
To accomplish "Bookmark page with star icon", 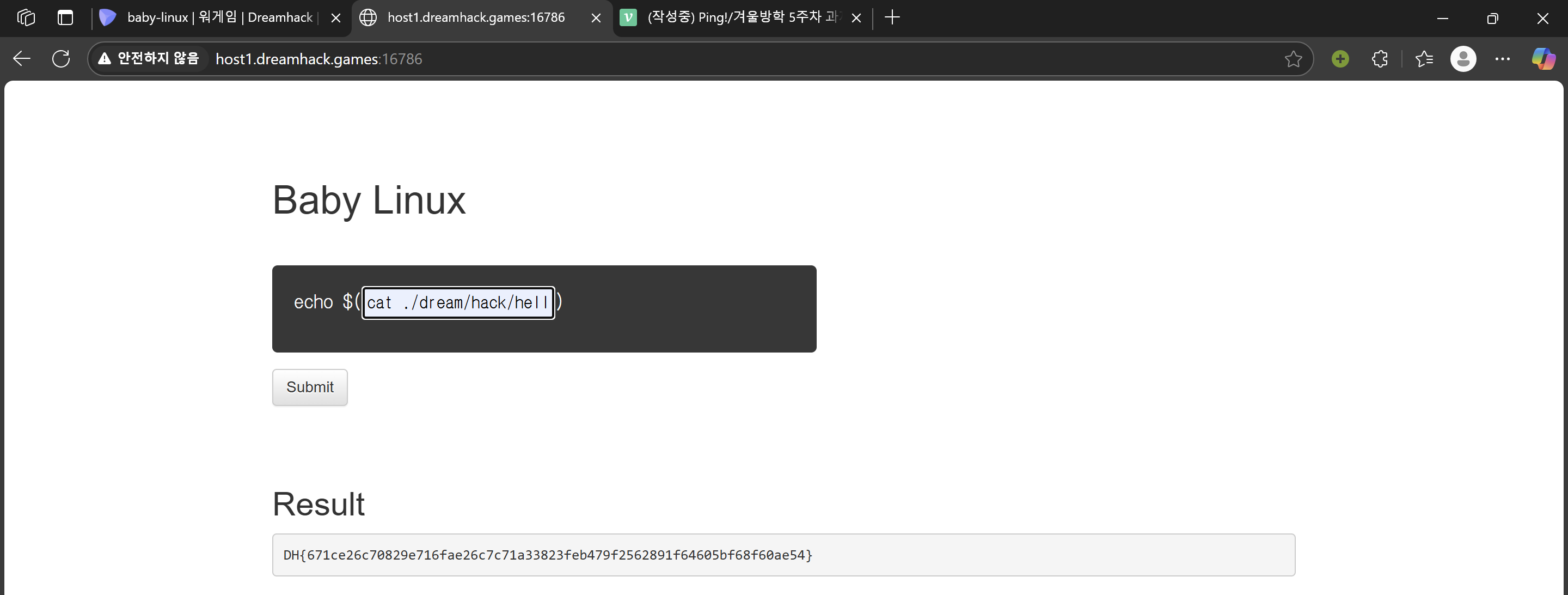I will click(1293, 58).
